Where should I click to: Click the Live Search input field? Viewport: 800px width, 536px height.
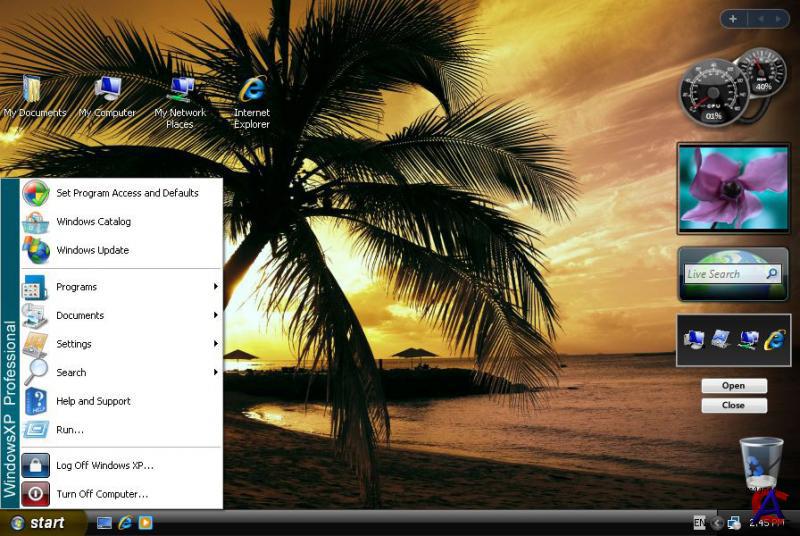724,274
